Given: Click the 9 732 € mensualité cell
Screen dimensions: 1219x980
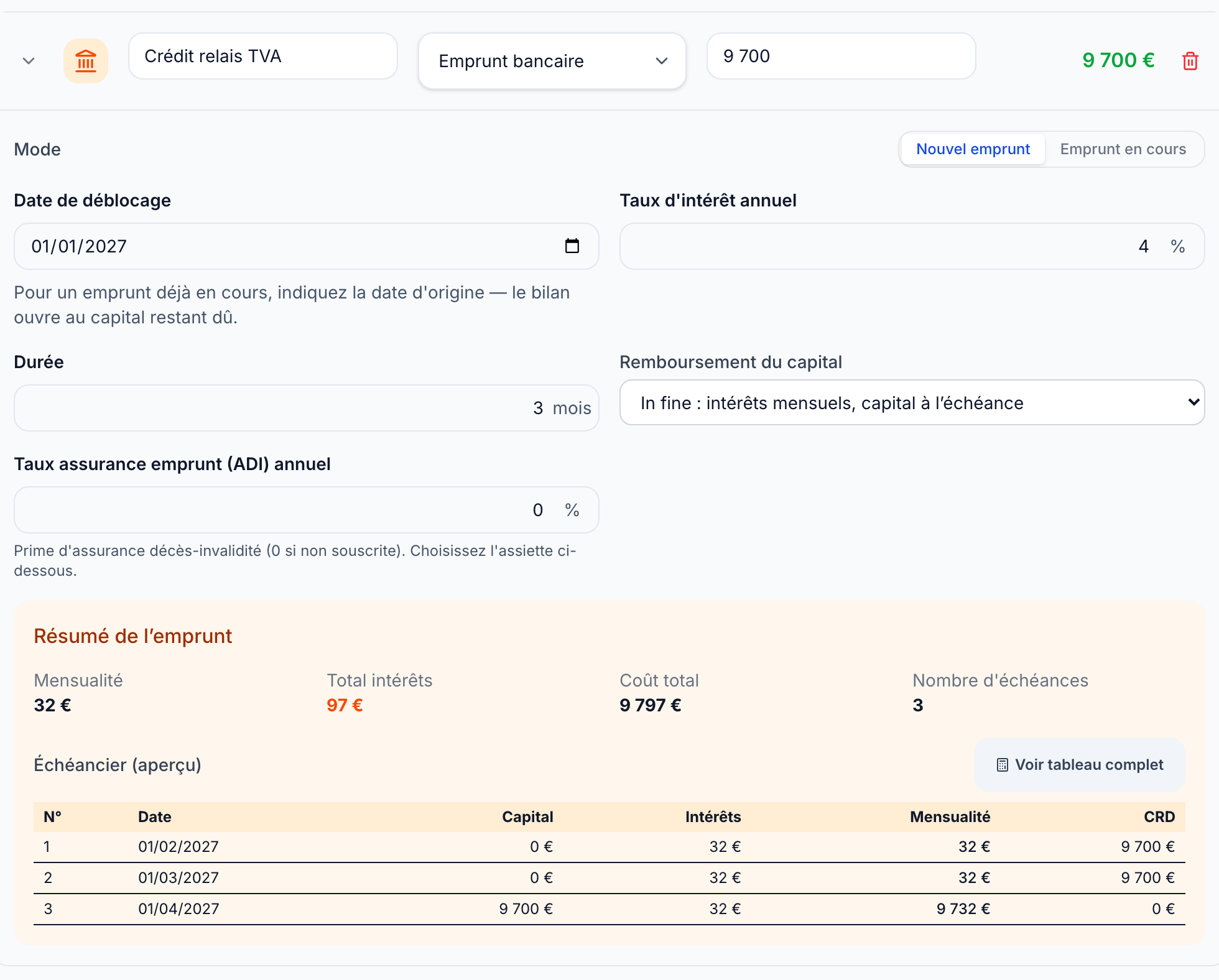Looking at the screenshot, I should (963, 909).
